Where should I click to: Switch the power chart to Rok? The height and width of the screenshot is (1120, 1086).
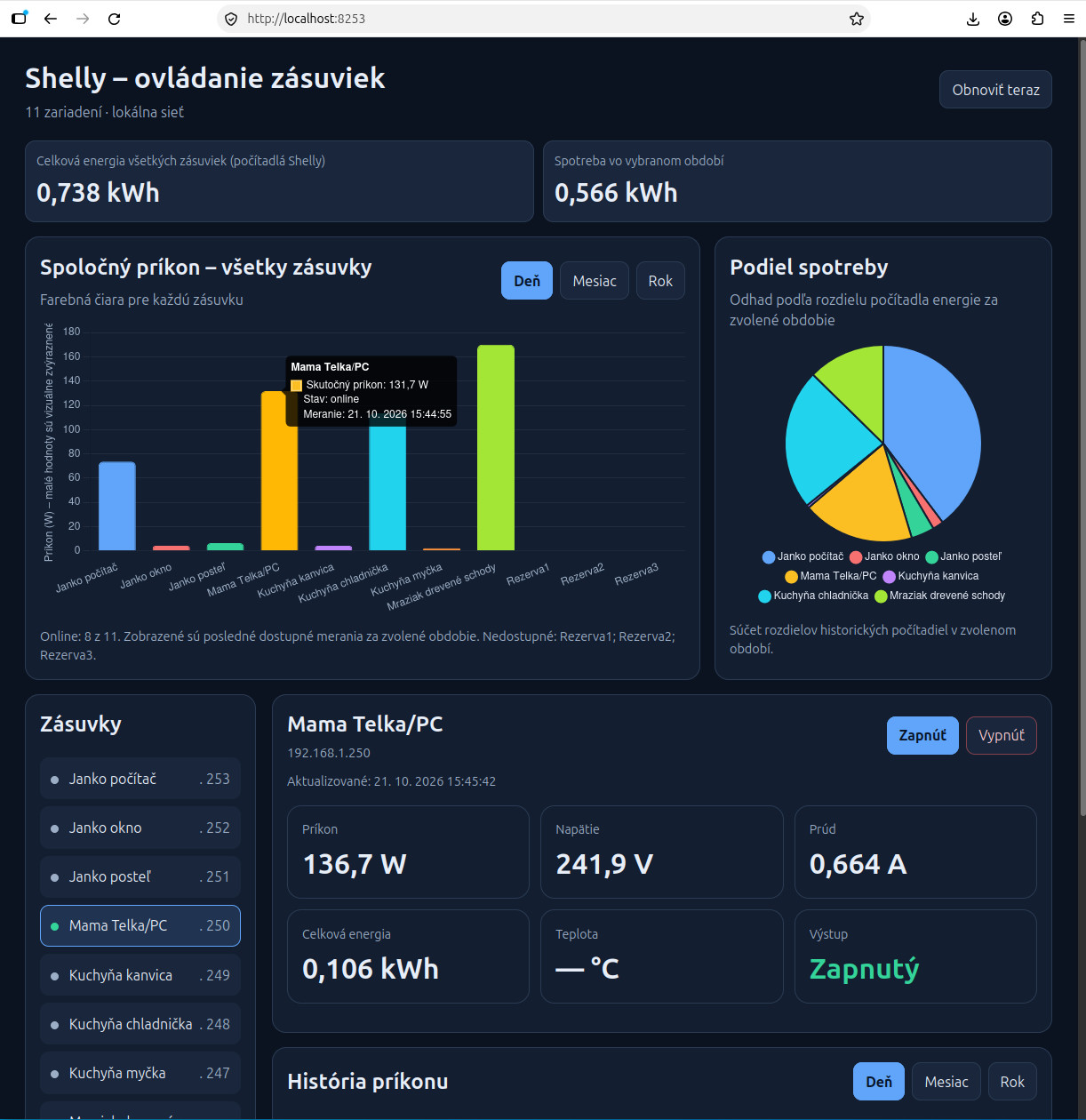[660, 281]
